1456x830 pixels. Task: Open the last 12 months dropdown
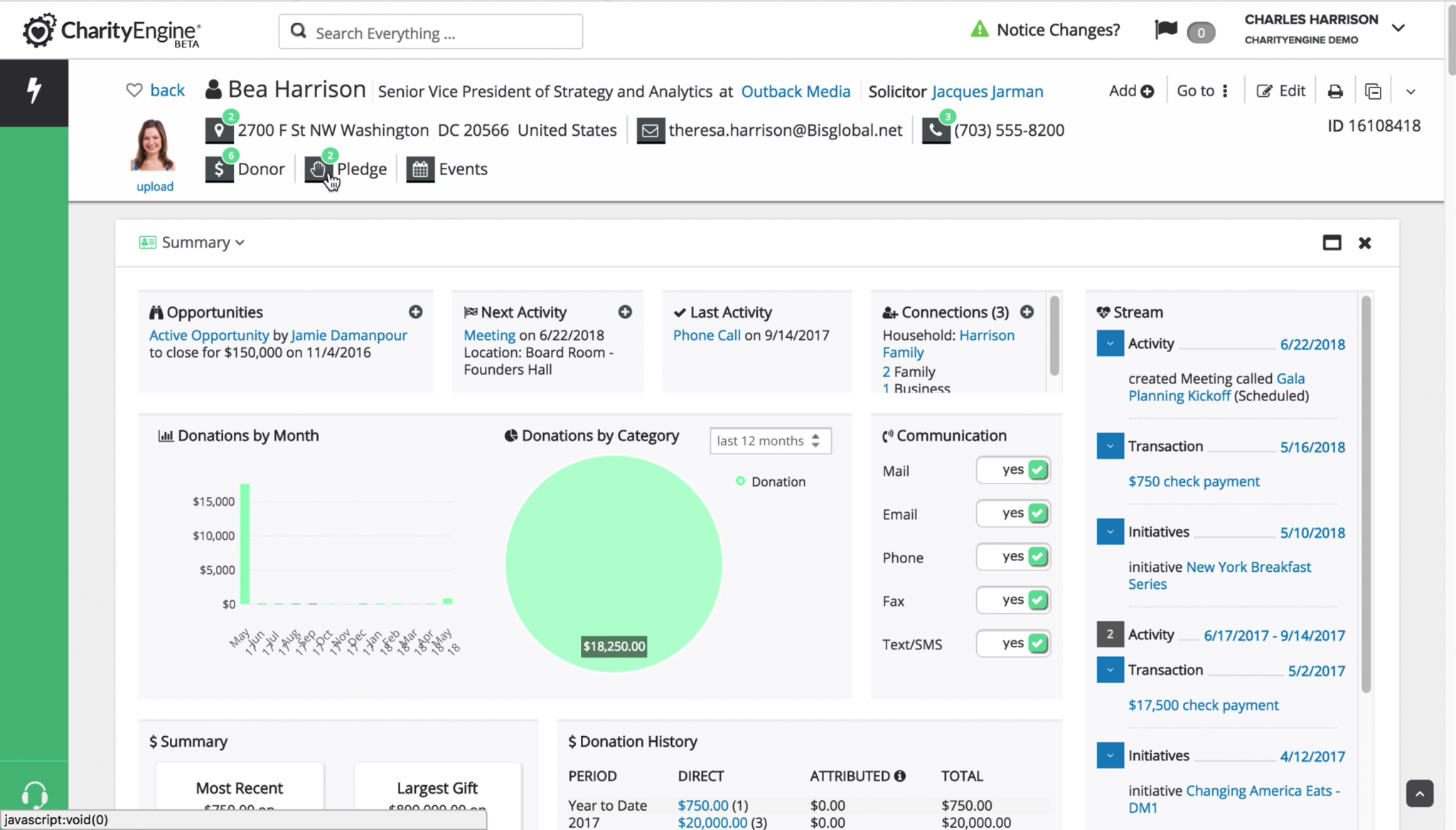770,441
